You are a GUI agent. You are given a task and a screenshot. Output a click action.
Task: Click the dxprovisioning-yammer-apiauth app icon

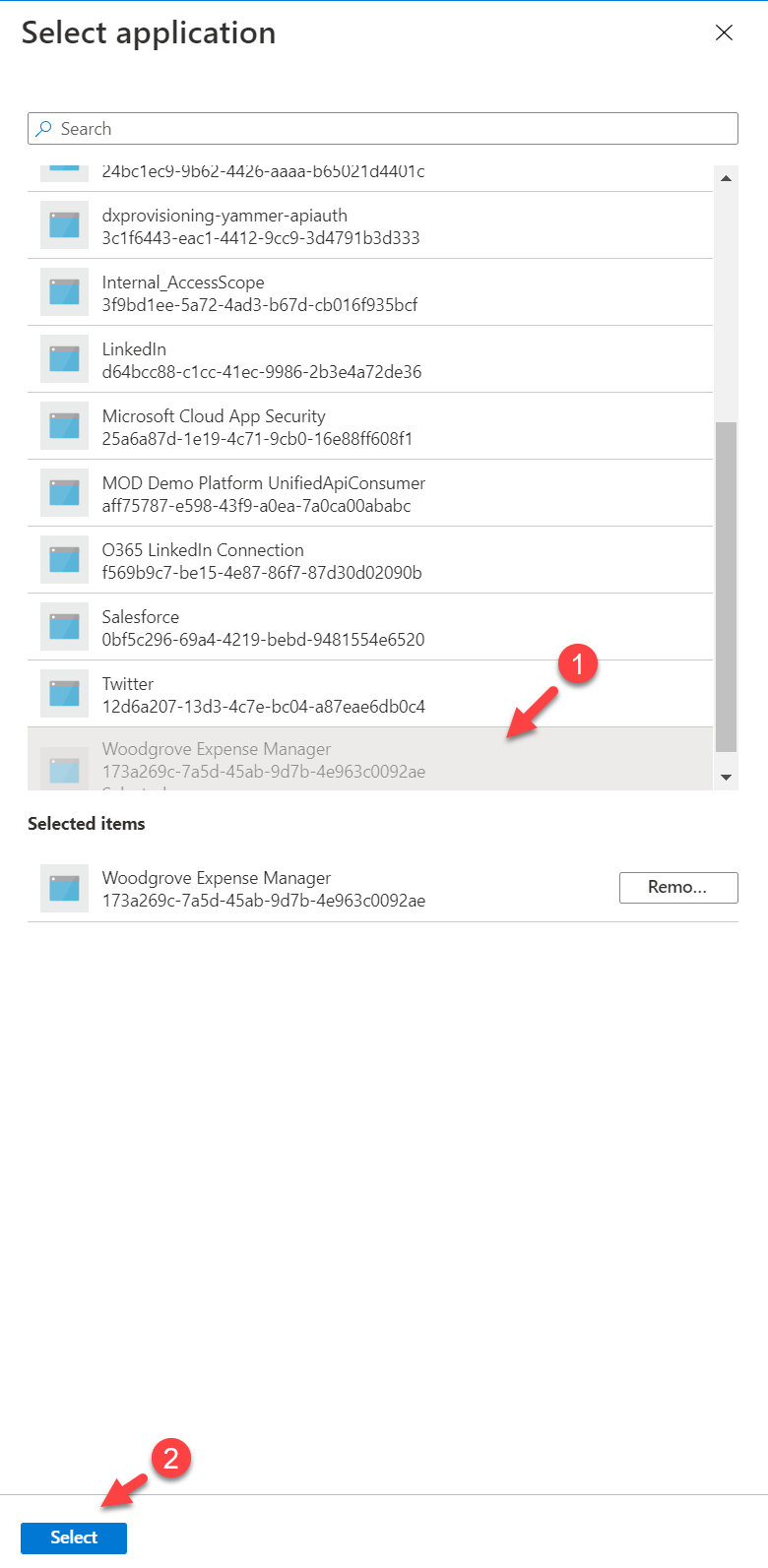click(x=64, y=225)
